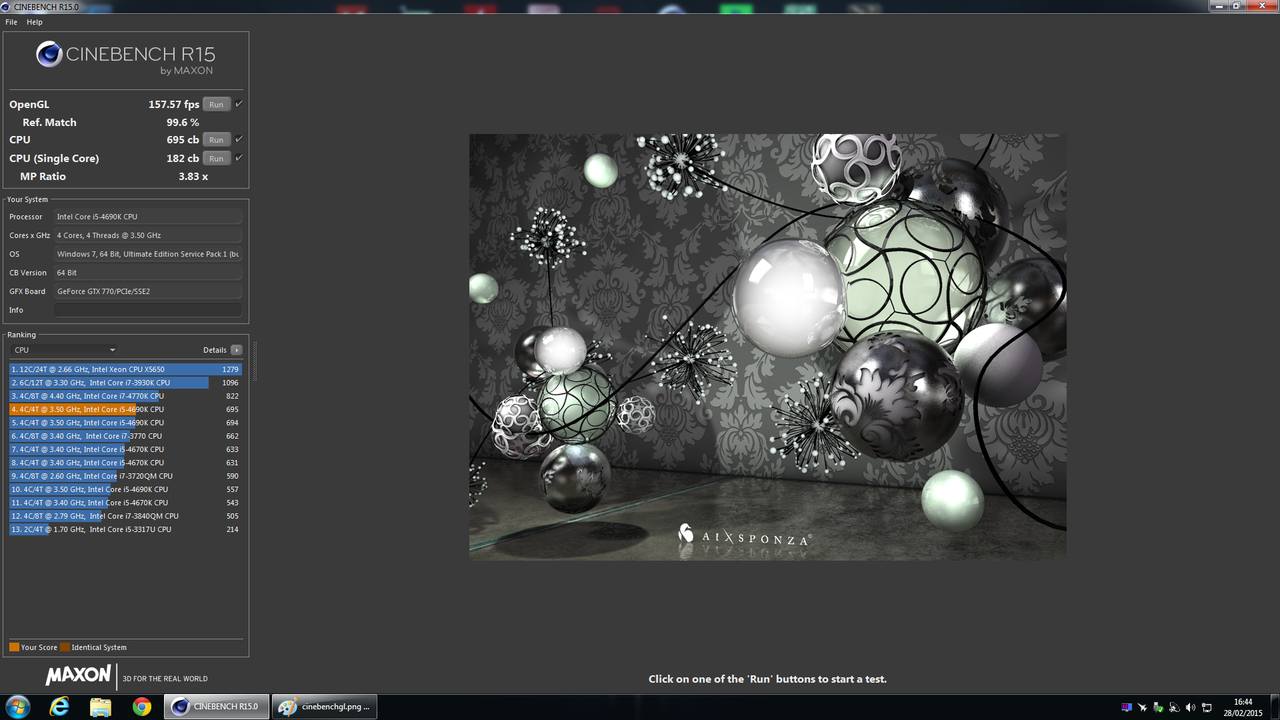Click the Cinebench sphere logo icon
Screen dimensions: 1280x720
pos(49,54)
